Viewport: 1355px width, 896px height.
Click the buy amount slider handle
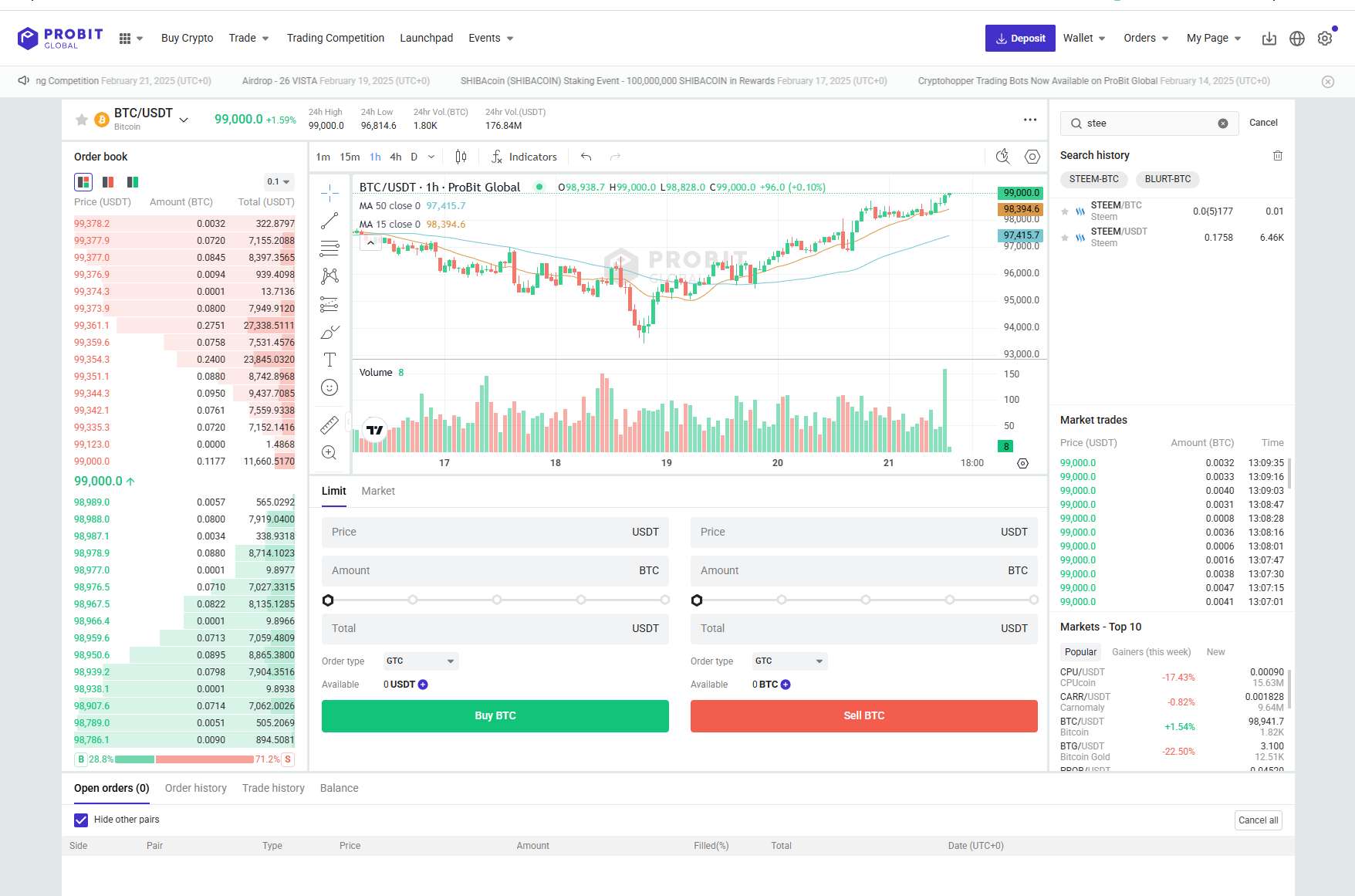point(328,600)
